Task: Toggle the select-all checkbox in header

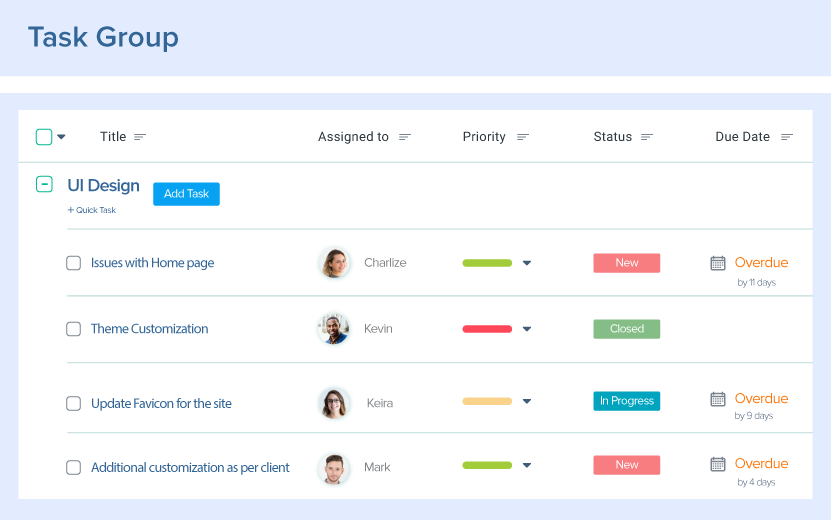Action: [x=44, y=137]
